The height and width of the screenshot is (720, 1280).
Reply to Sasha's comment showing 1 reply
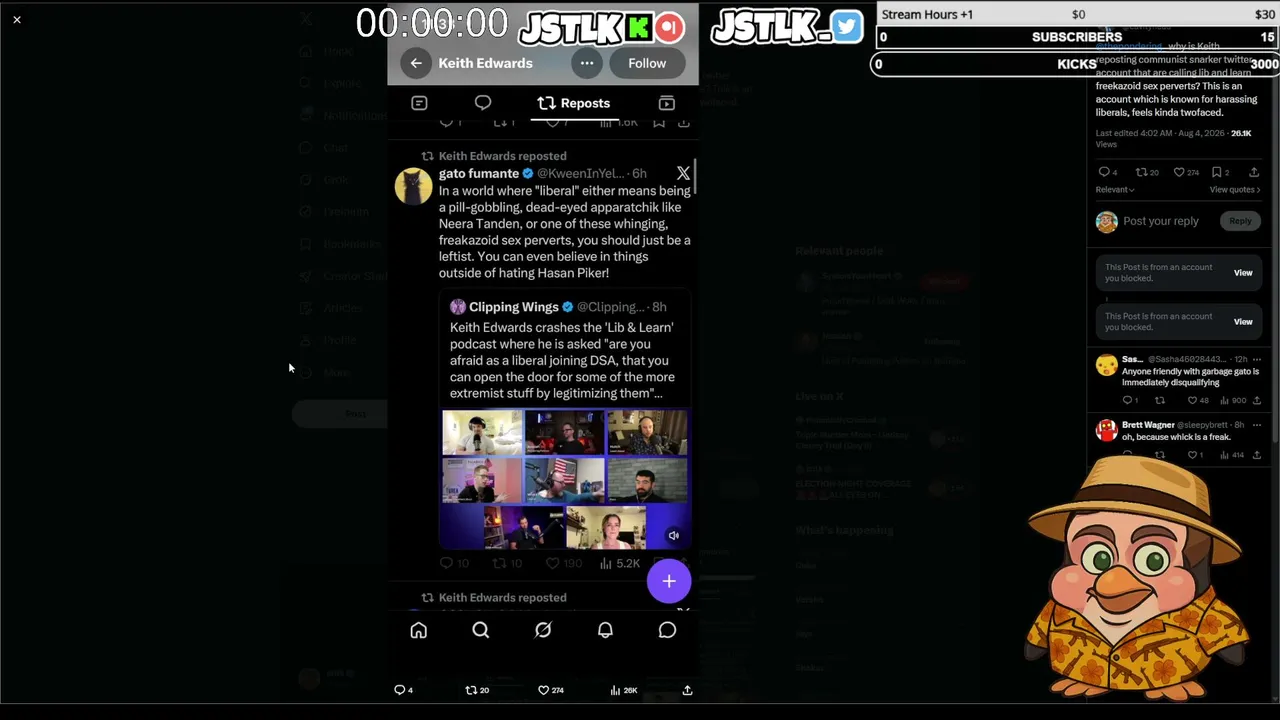coord(1130,401)
